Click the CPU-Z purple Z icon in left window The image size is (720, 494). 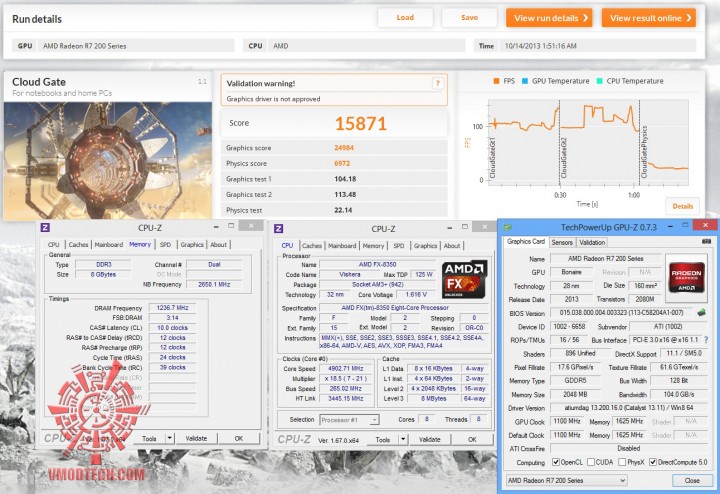(x=45, y=227)
